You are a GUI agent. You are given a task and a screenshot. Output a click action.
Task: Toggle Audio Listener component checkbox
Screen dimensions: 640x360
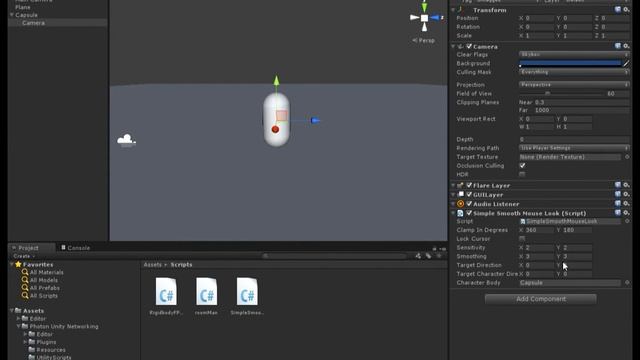coord(469,204)
